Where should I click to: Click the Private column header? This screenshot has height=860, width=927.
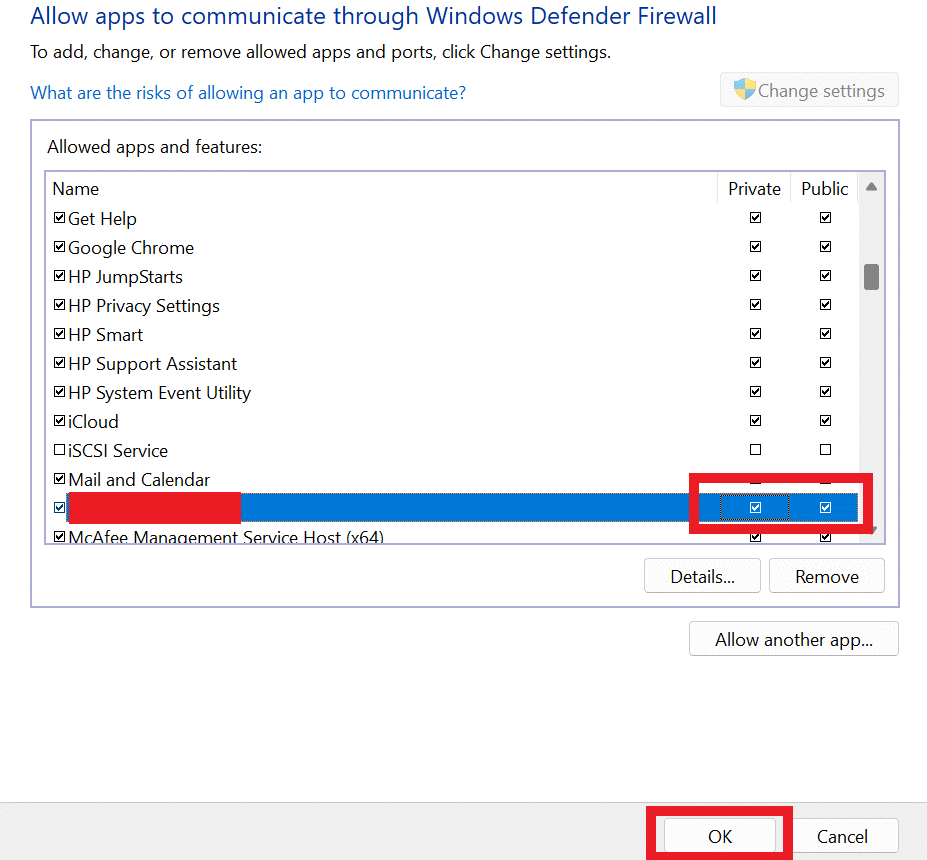[754, 188]
